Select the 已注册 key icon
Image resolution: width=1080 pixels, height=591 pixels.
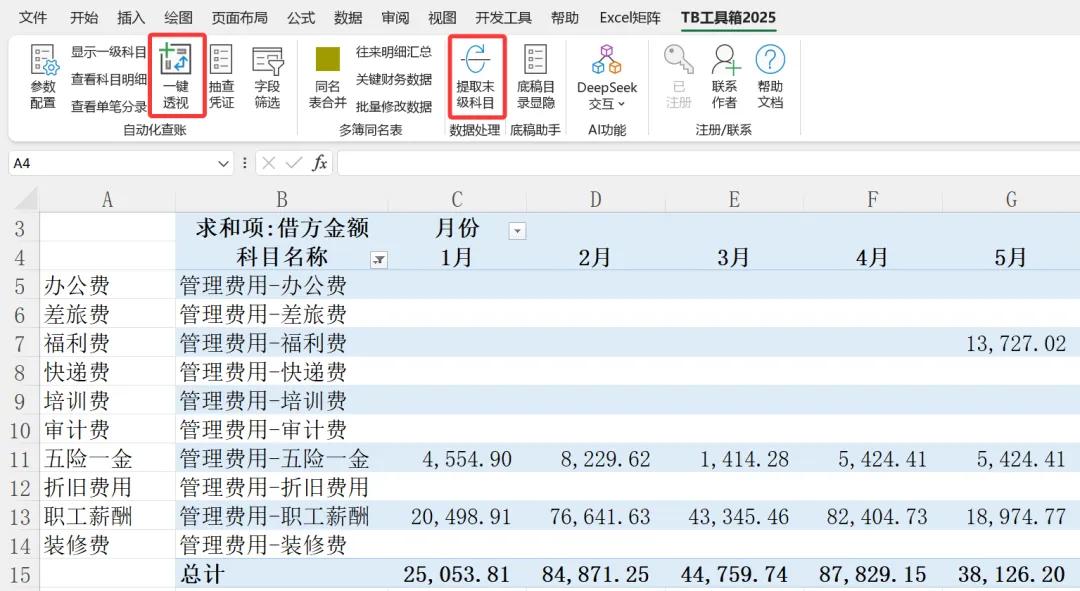[x=678, y=76]
